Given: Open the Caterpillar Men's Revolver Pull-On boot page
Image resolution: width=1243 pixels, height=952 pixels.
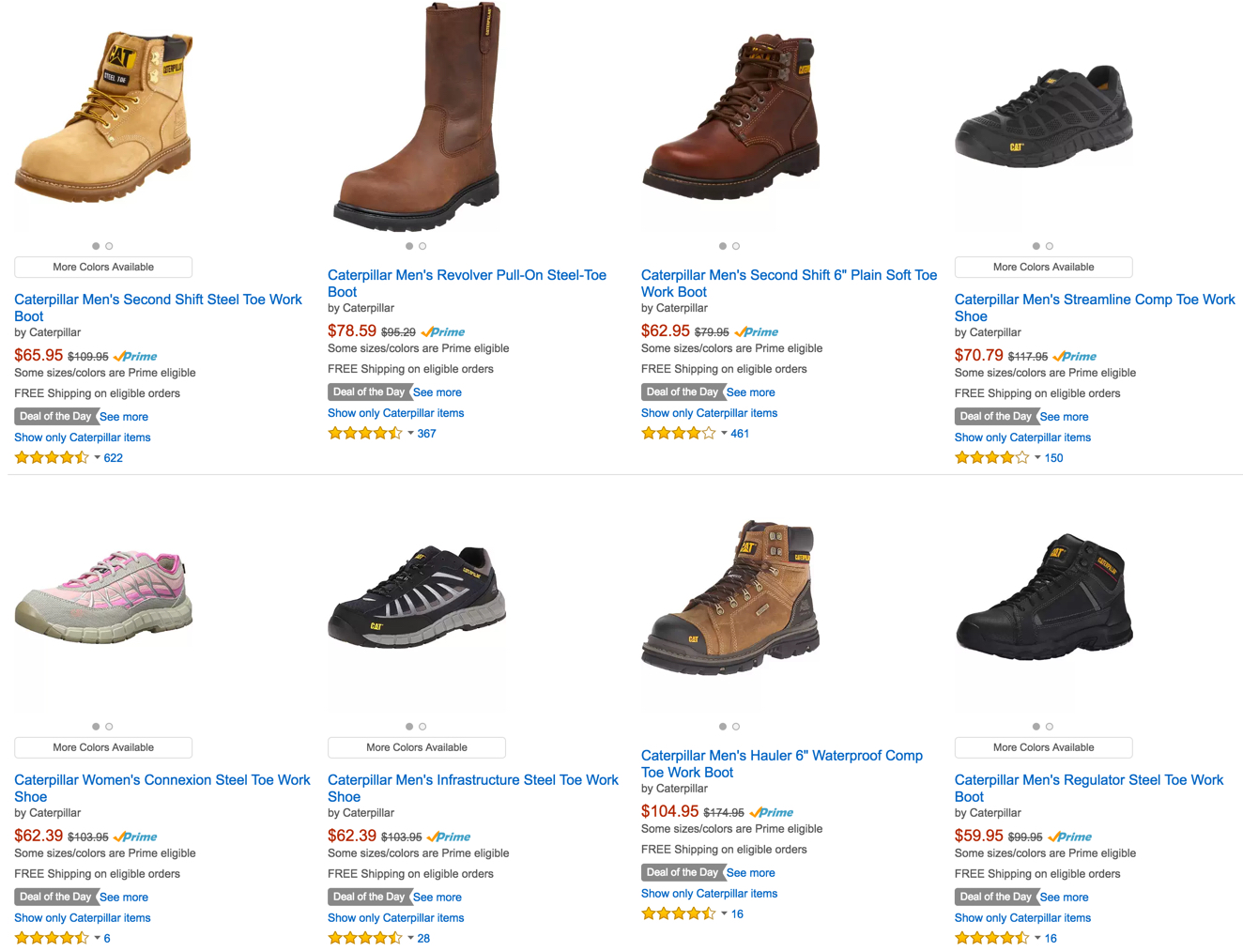Looking at the screenshot, I should click(467, 283).
